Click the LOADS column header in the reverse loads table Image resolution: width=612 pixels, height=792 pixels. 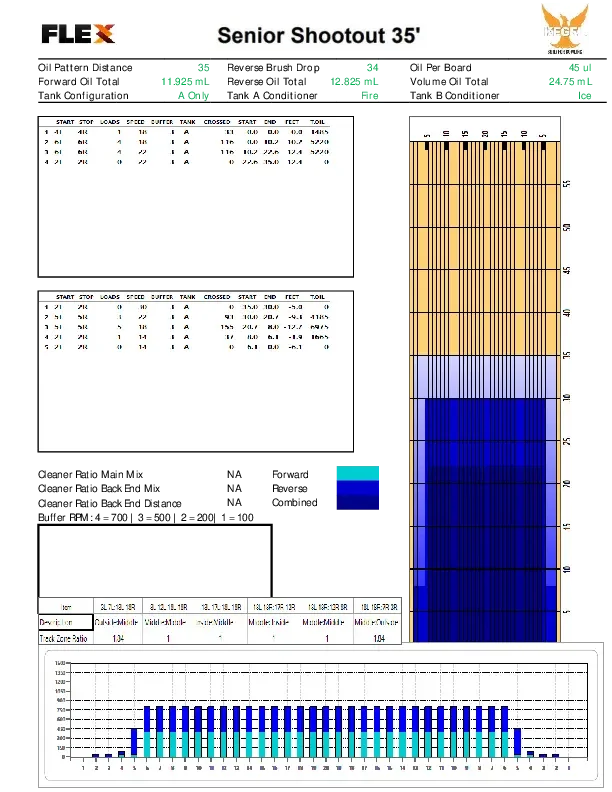[110, 297]
